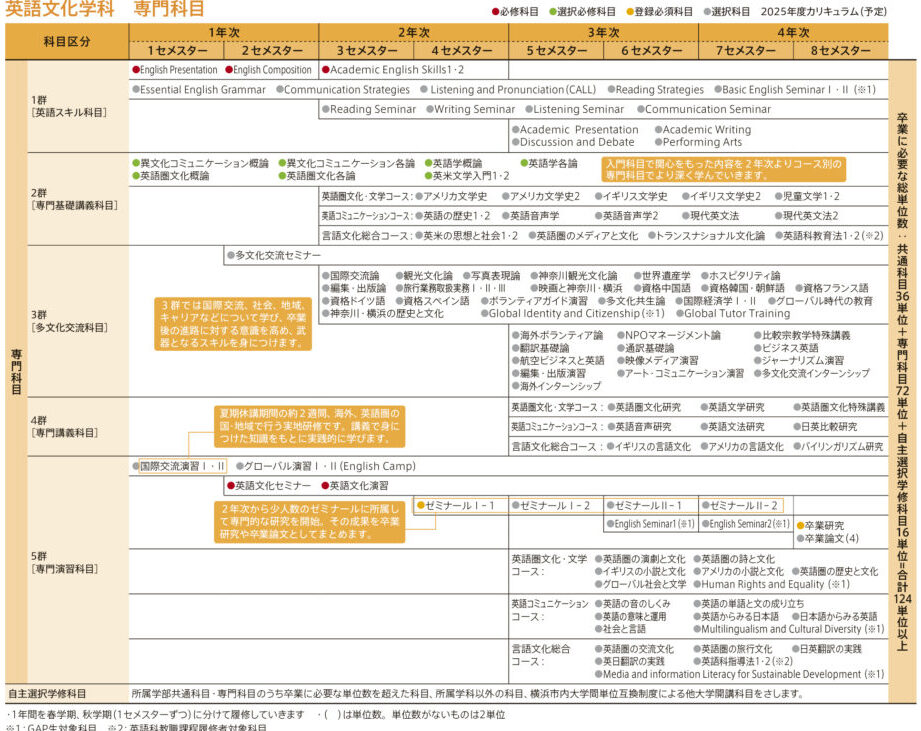The width and height of the screenshot is (921, 731).
Task: Click the green dot beside 選択必修科目 legend
Action: point(550,12)
